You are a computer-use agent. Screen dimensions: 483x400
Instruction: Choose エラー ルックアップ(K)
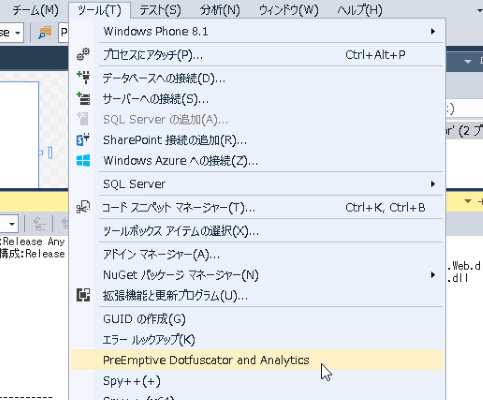257,340
